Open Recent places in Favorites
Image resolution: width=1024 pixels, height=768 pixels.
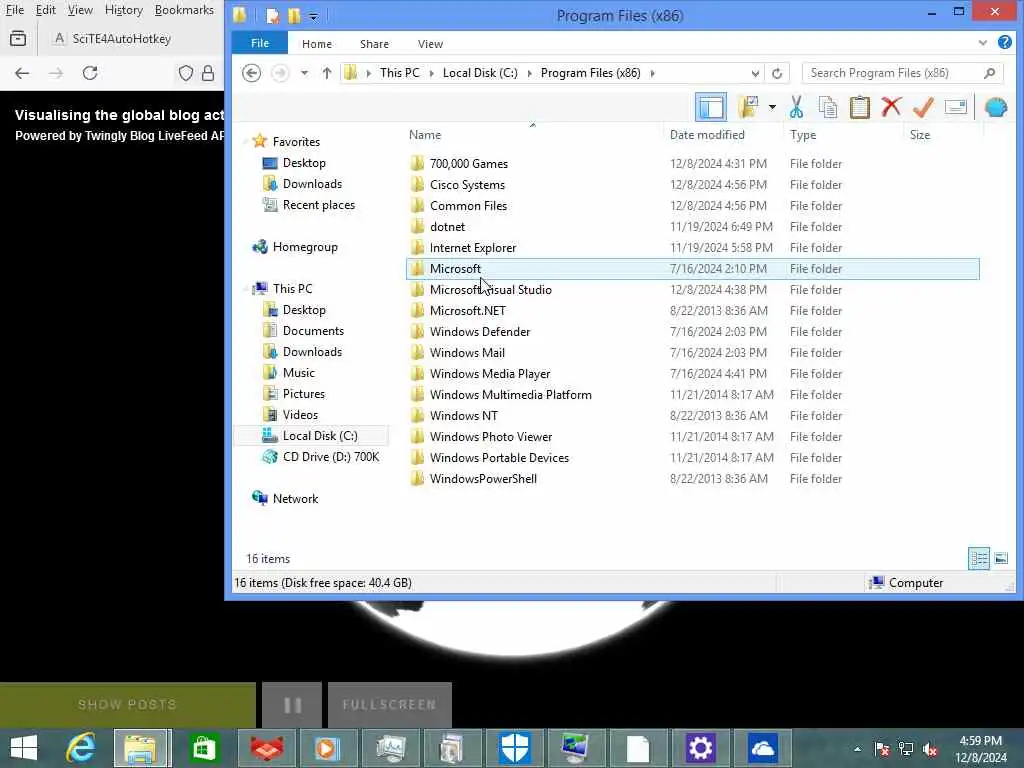tap(318, 205)
